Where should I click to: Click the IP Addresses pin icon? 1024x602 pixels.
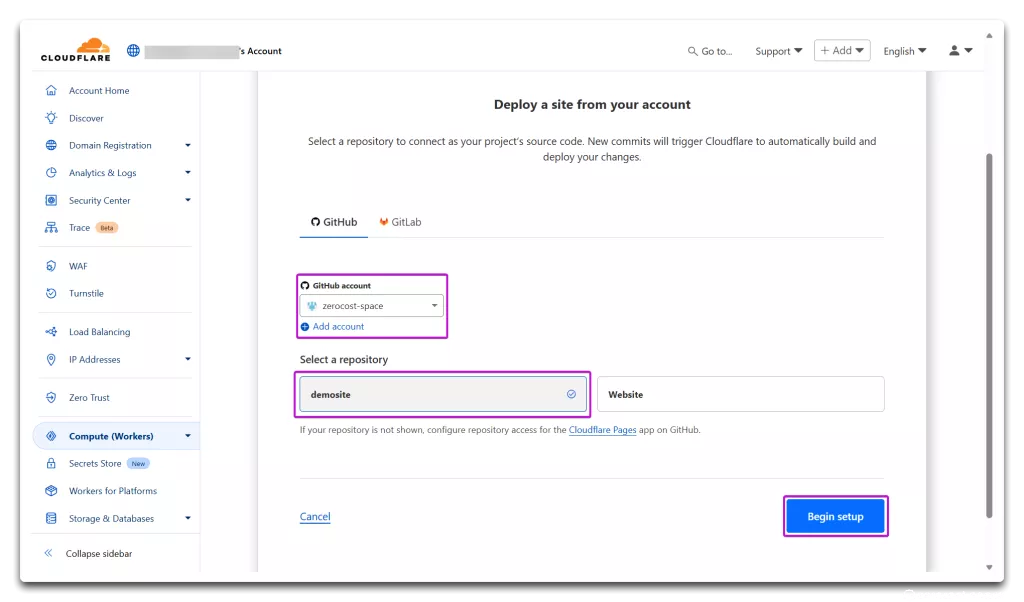pyautogui.click(x=51, y=359)
